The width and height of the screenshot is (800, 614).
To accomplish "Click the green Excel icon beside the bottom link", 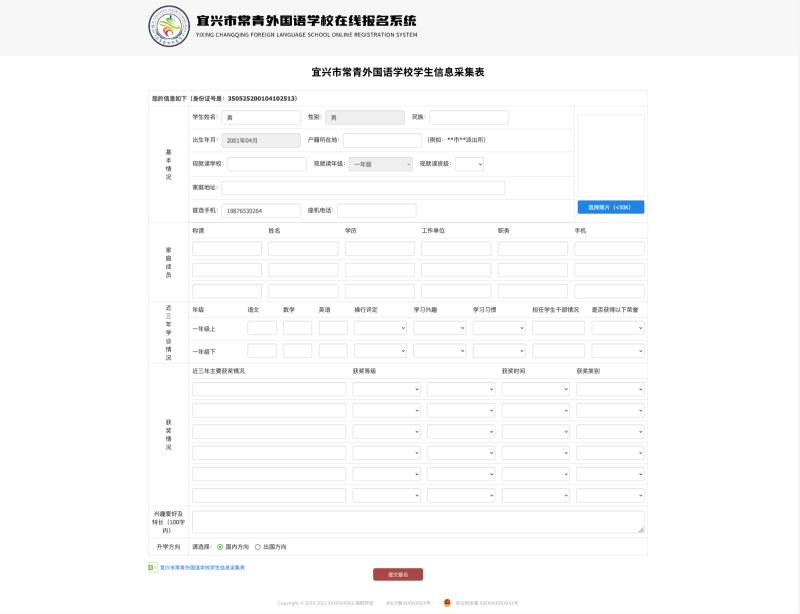I will (150, 568).
